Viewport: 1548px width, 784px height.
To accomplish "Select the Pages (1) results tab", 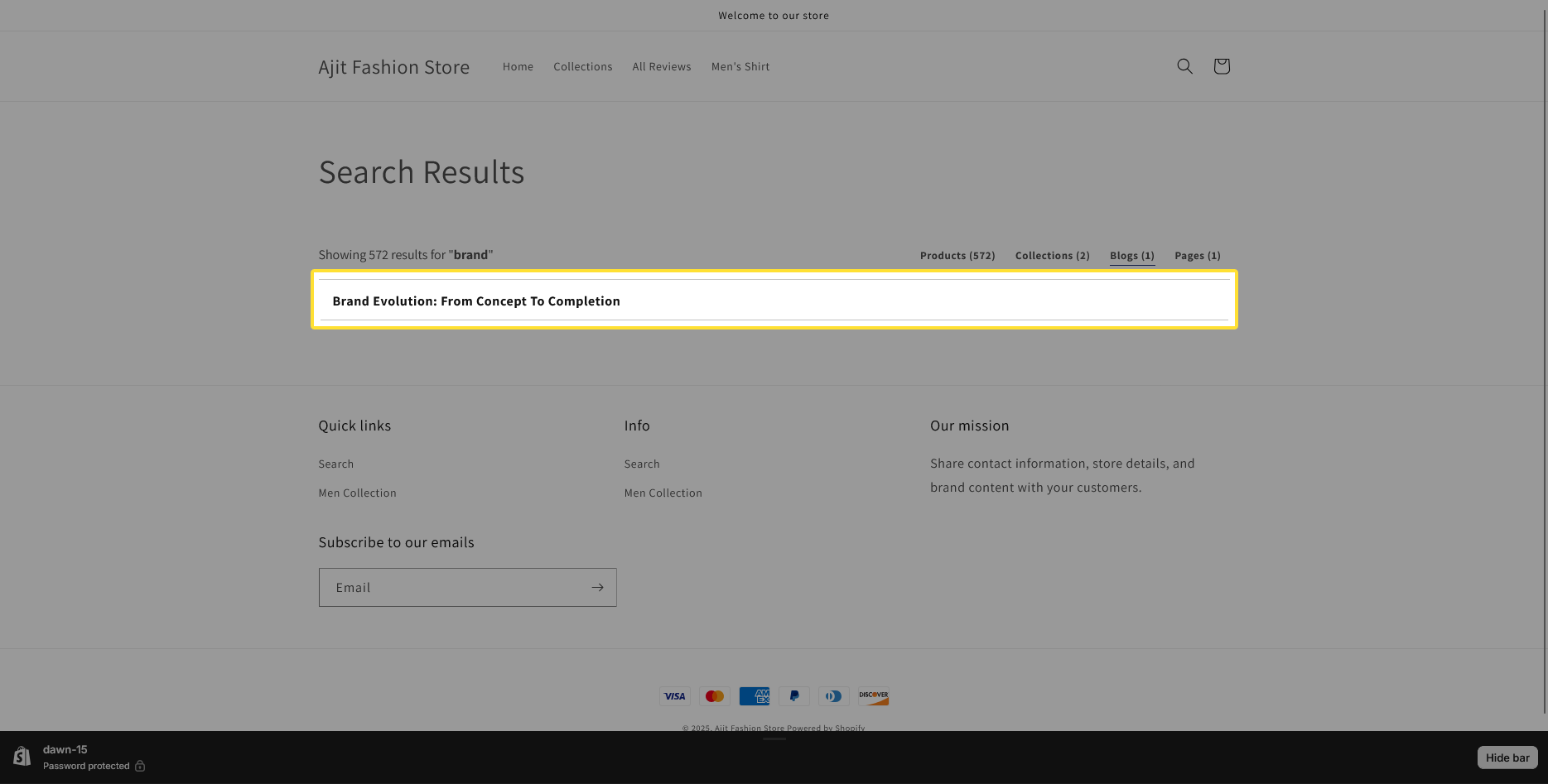I will click(x=1197, y=256).
